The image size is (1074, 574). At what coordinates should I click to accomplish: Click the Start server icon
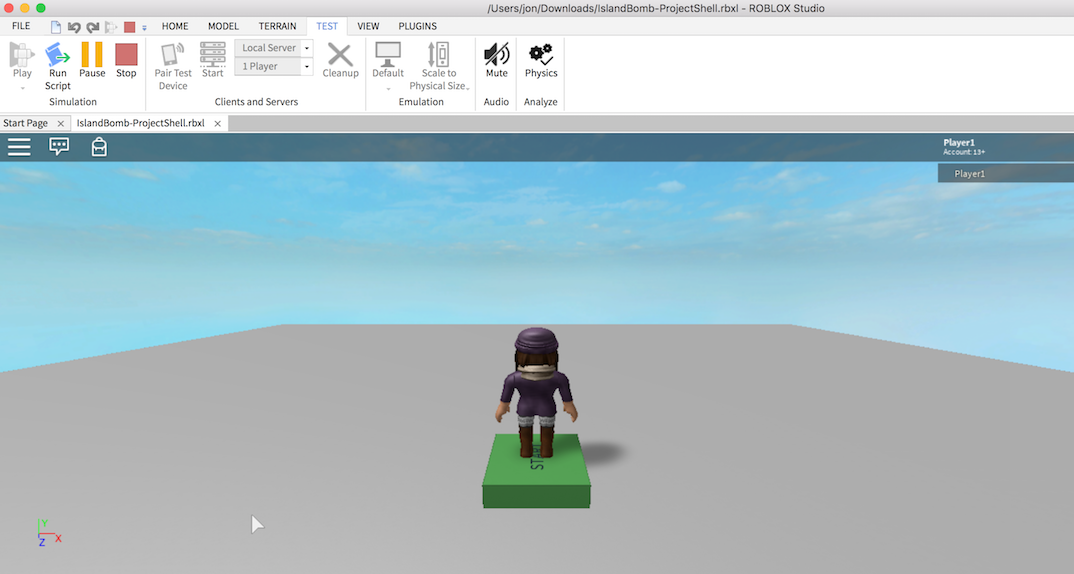click(212, 55)
